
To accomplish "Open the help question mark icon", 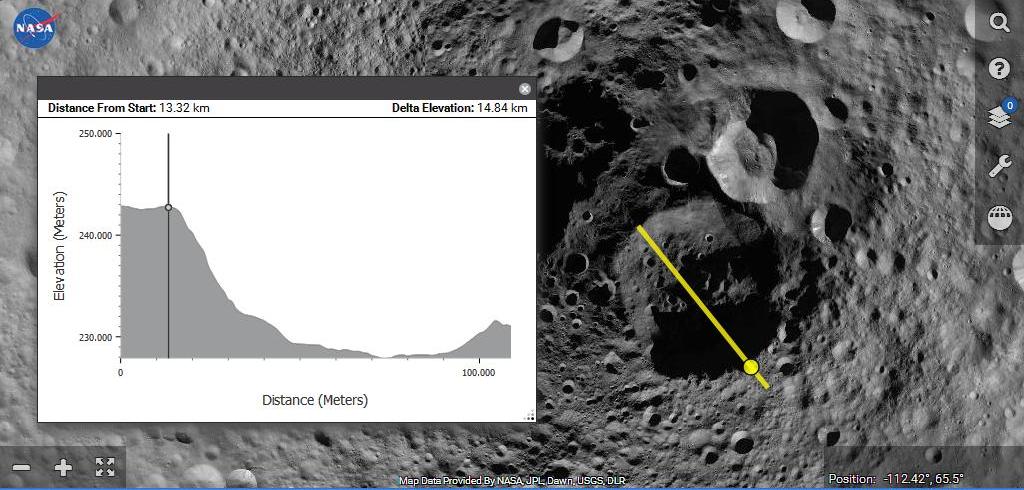I will coord(999,68).
